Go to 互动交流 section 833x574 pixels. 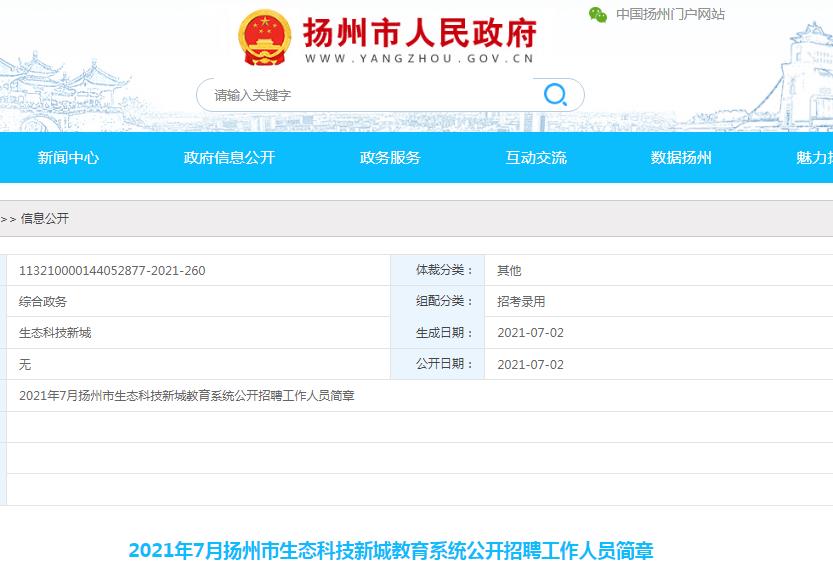click(536, 158)
